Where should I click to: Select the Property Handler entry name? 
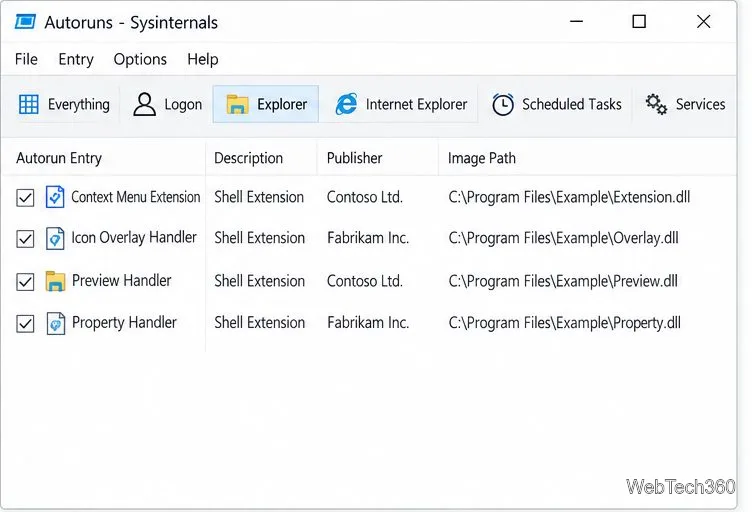124,323
